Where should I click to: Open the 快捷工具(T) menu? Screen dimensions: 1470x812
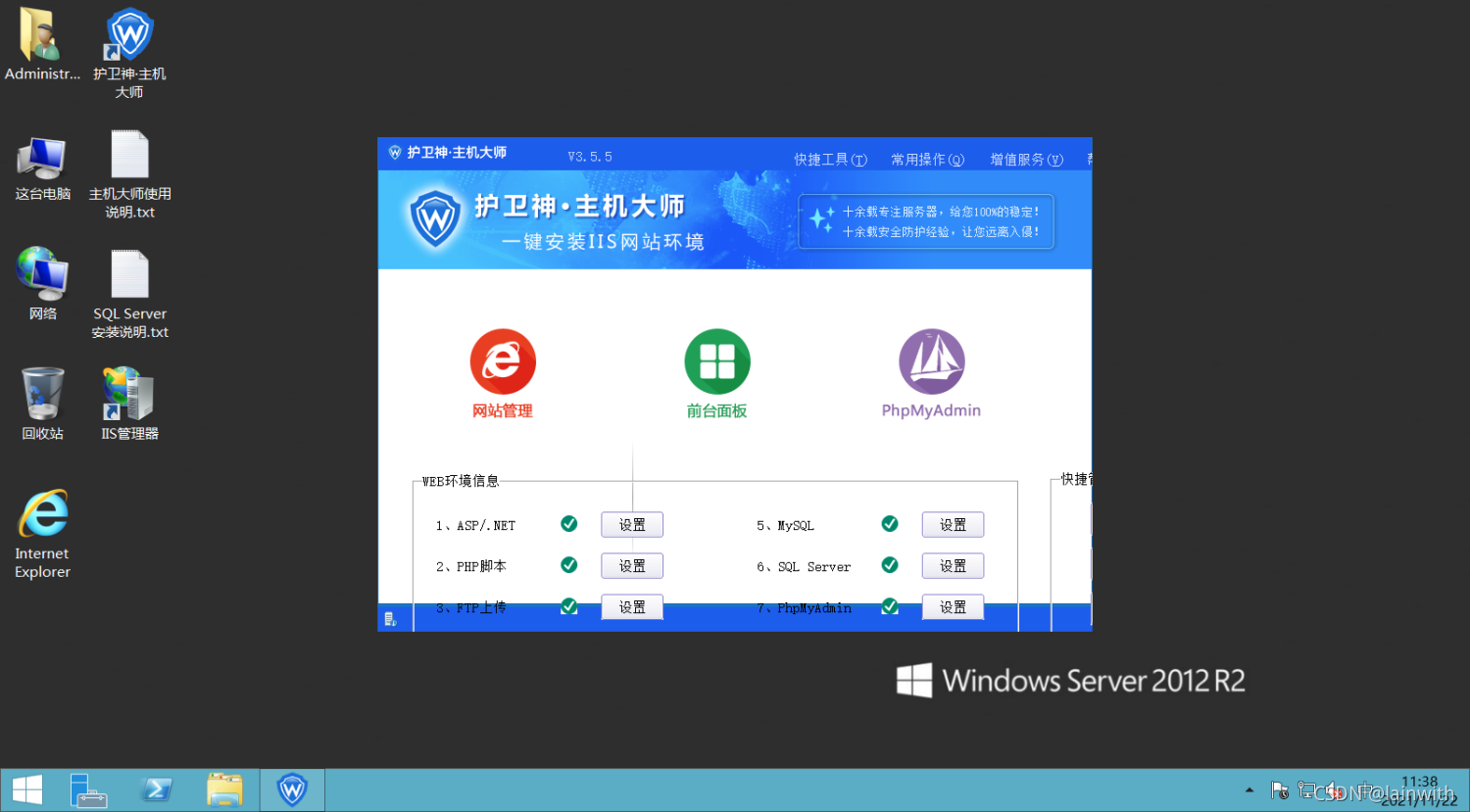[x=830, y=160]
